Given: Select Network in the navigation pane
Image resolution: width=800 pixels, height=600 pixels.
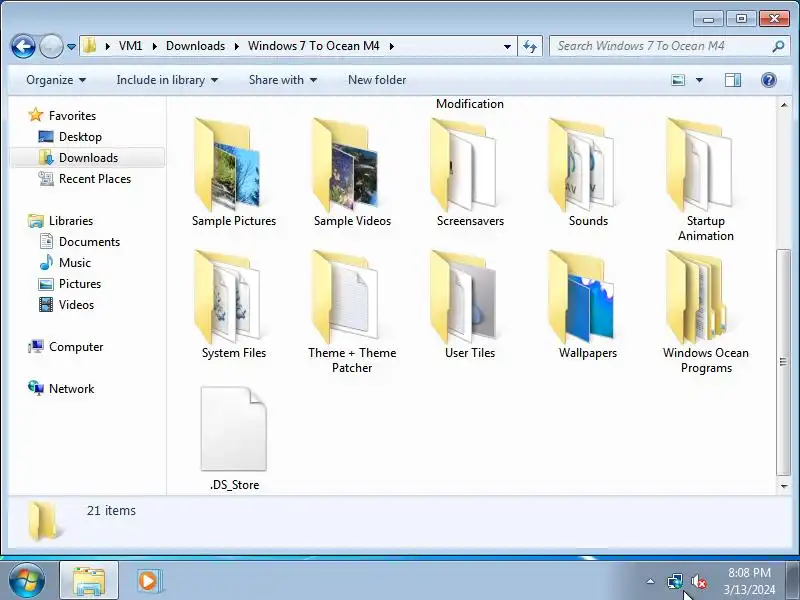Looking at the screenshot, I should 71,389.
